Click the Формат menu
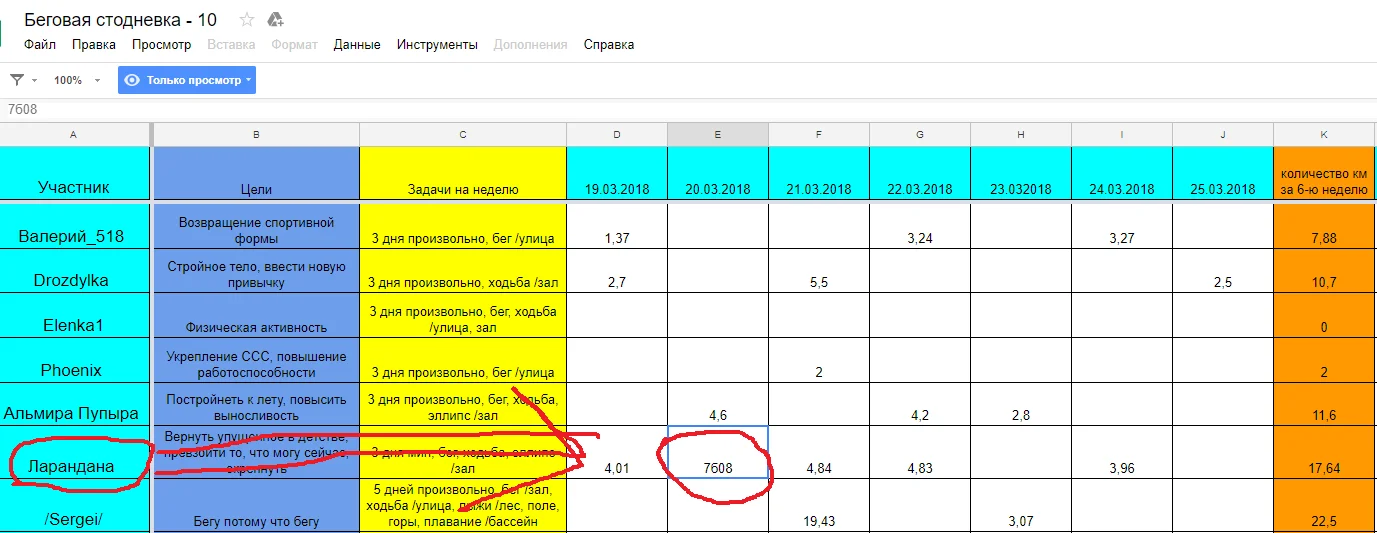Screen dimensions: 1377x533 point(294,45)
